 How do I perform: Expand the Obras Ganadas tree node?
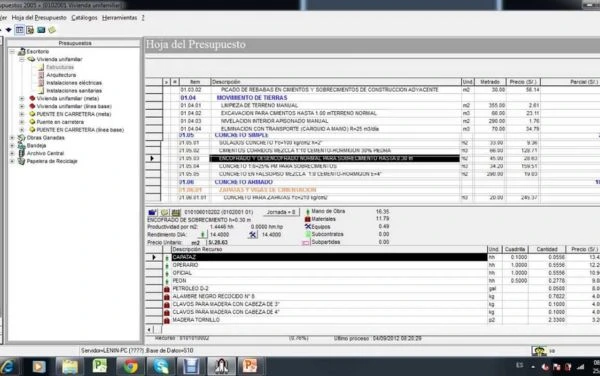[12, 138]
